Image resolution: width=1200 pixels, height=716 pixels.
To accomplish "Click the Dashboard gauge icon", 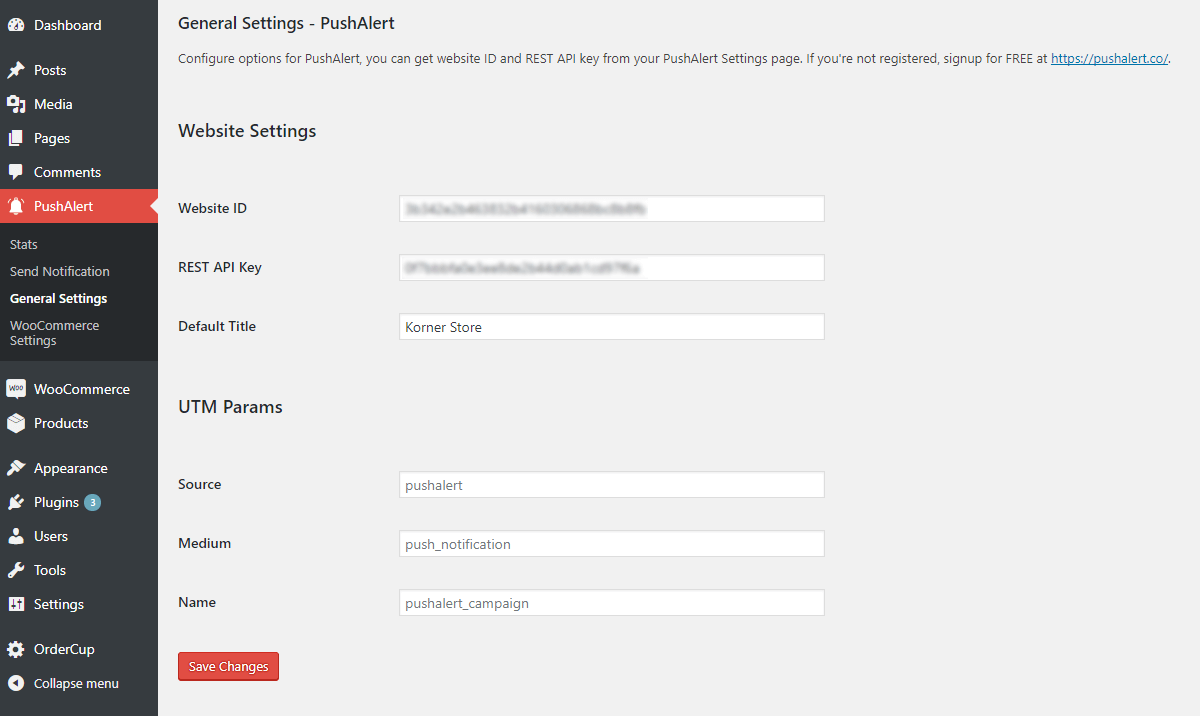I will pyautogui.click(x=16, y=25).
